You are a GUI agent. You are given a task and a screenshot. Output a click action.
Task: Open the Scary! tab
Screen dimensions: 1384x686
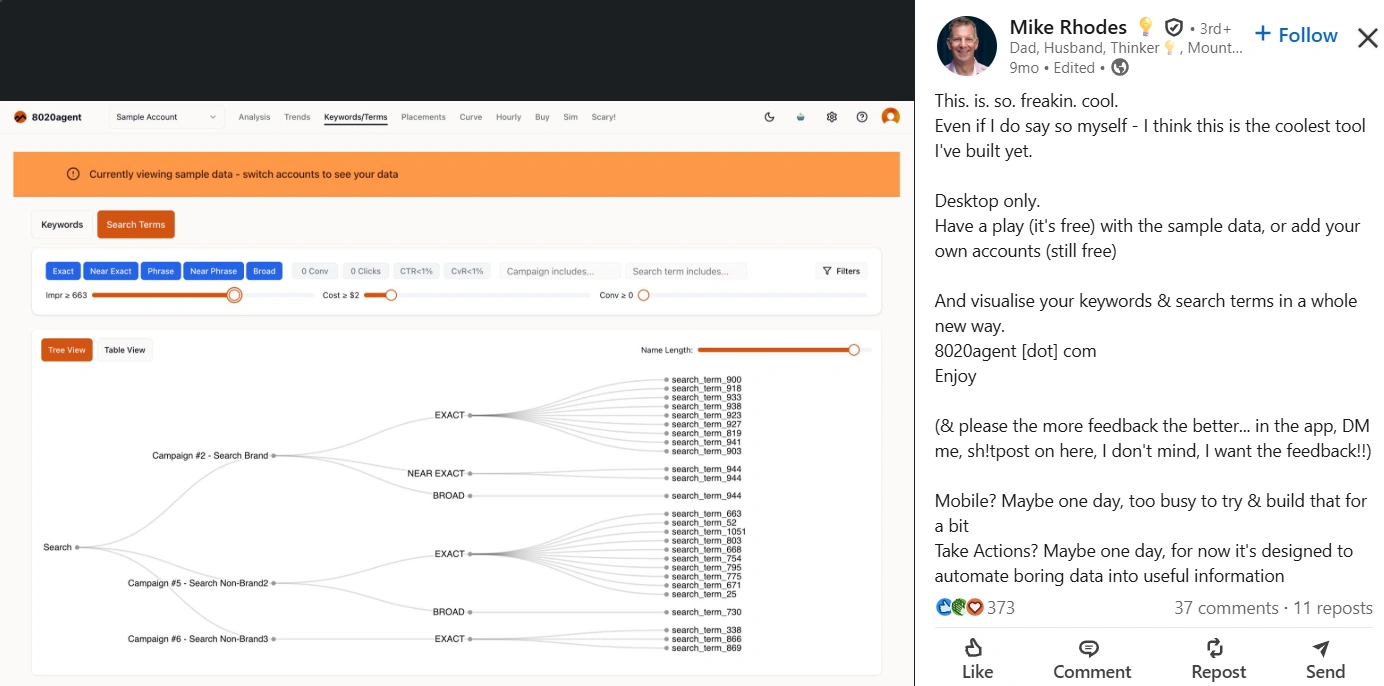tap(603, 117)
